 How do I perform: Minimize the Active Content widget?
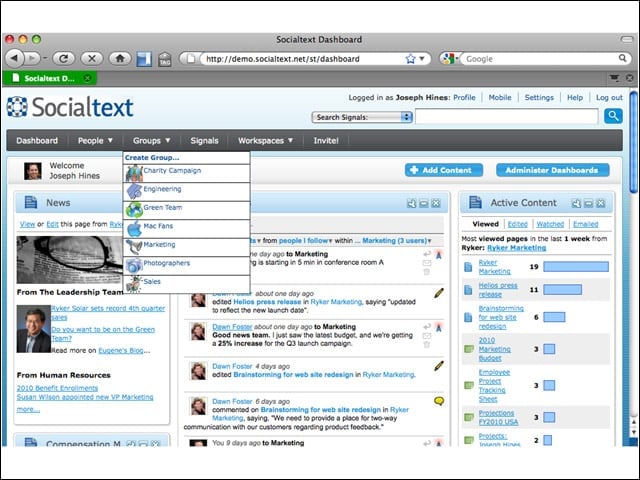pyautogui.click(x=589, y=203)
